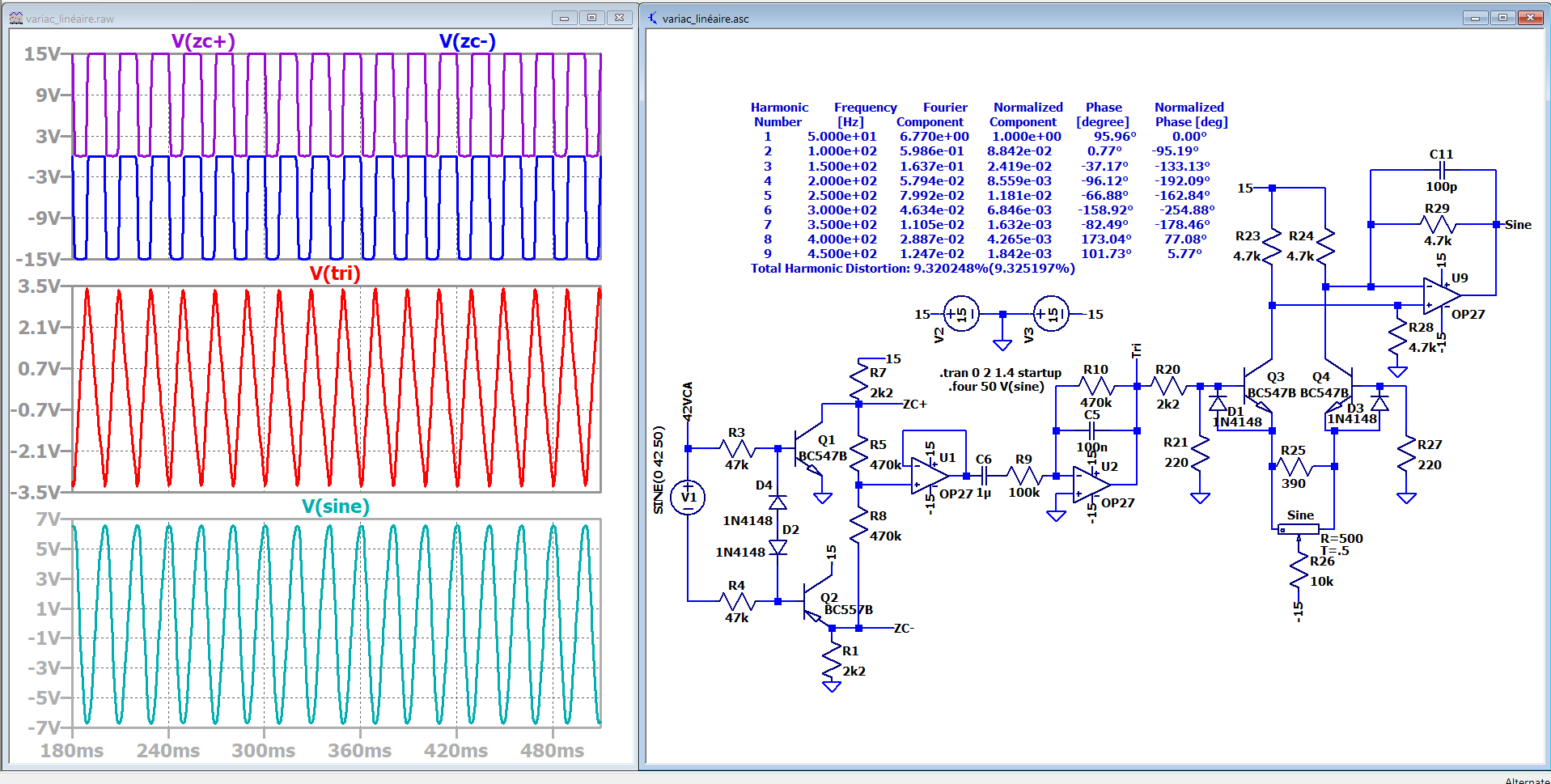Select the C6 1µ capacitor symbol
The height and width of the screenshot is (784, 1551).
[x=983, y=476]
